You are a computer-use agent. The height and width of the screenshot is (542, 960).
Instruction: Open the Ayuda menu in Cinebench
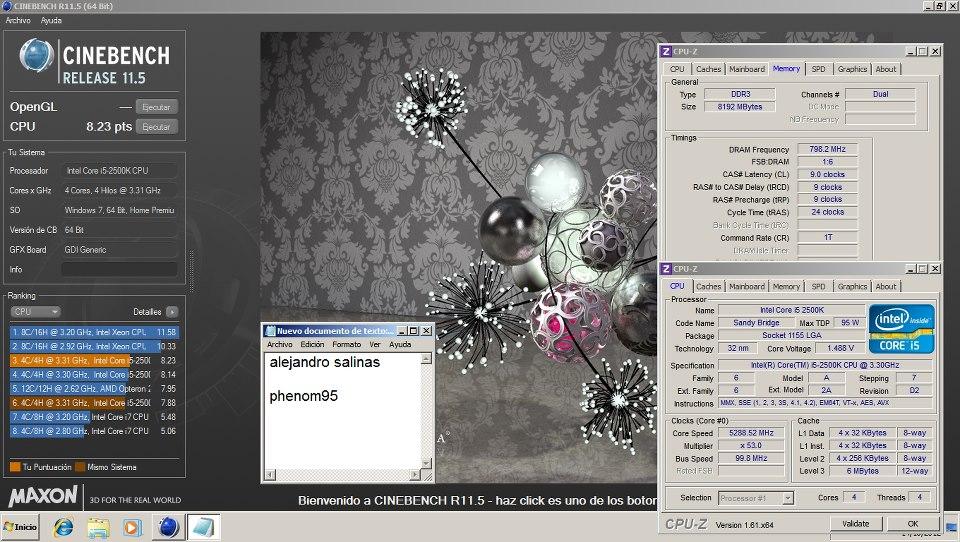click(x=51, y=20)
